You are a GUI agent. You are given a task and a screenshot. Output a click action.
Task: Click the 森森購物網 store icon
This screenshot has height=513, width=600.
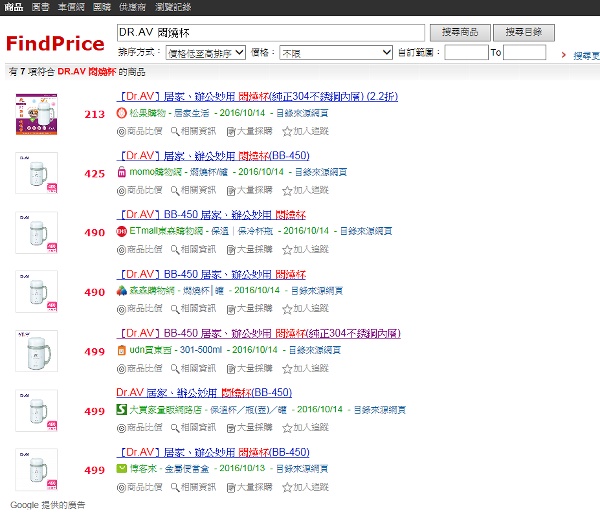[121, 291]
